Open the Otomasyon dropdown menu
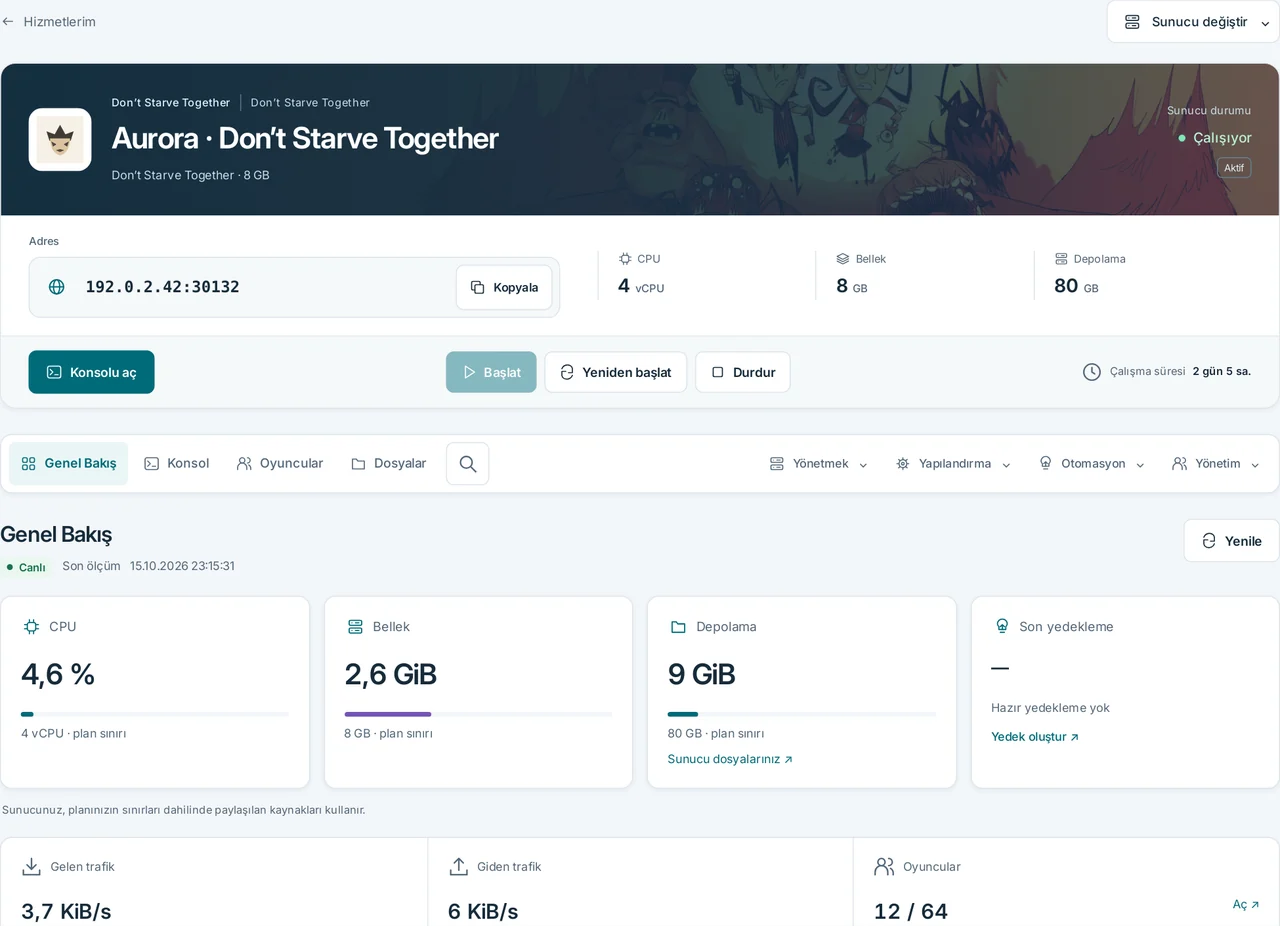 pos(1091,464)
